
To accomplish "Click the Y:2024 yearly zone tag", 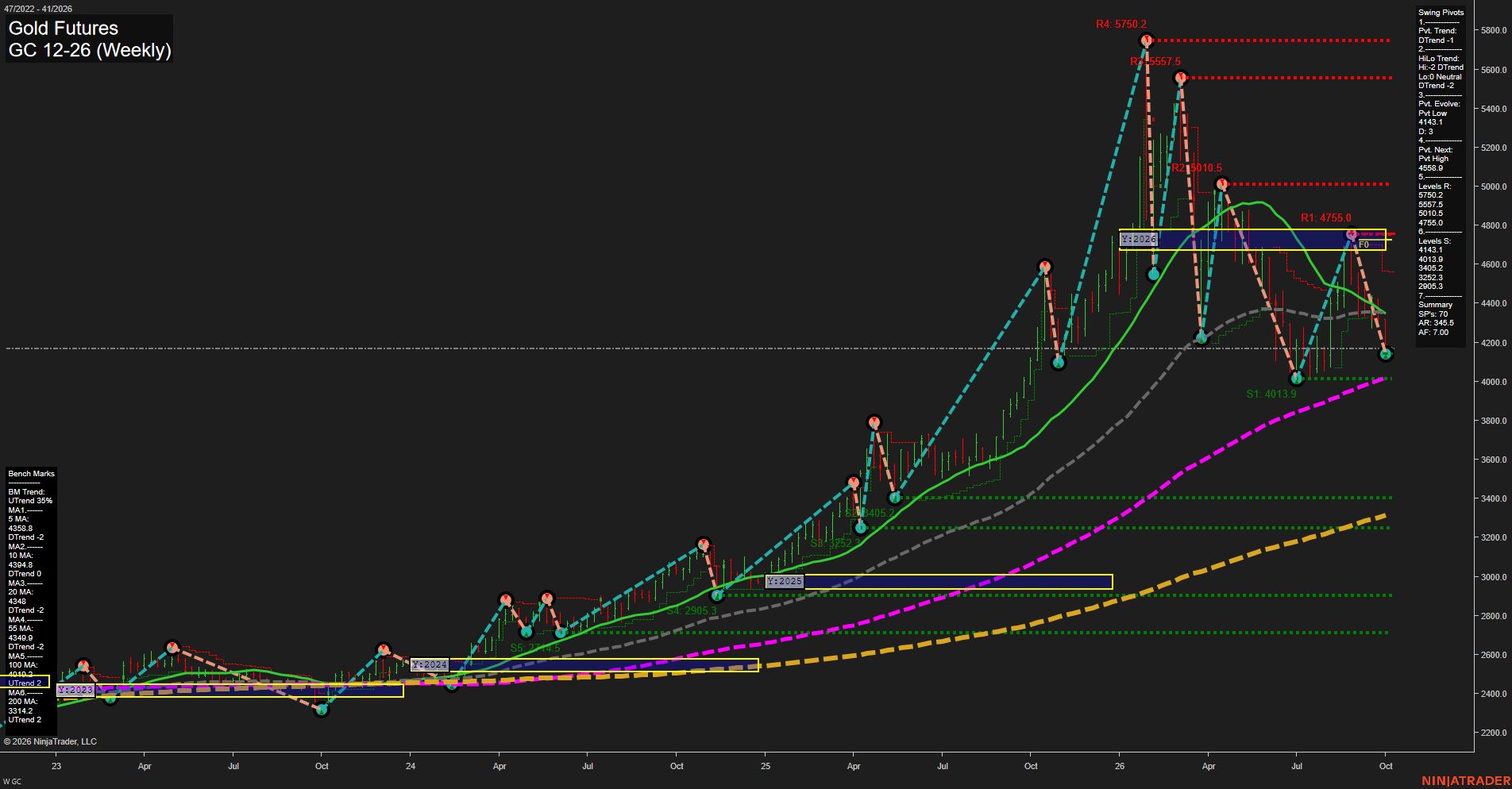I will 430,664.
